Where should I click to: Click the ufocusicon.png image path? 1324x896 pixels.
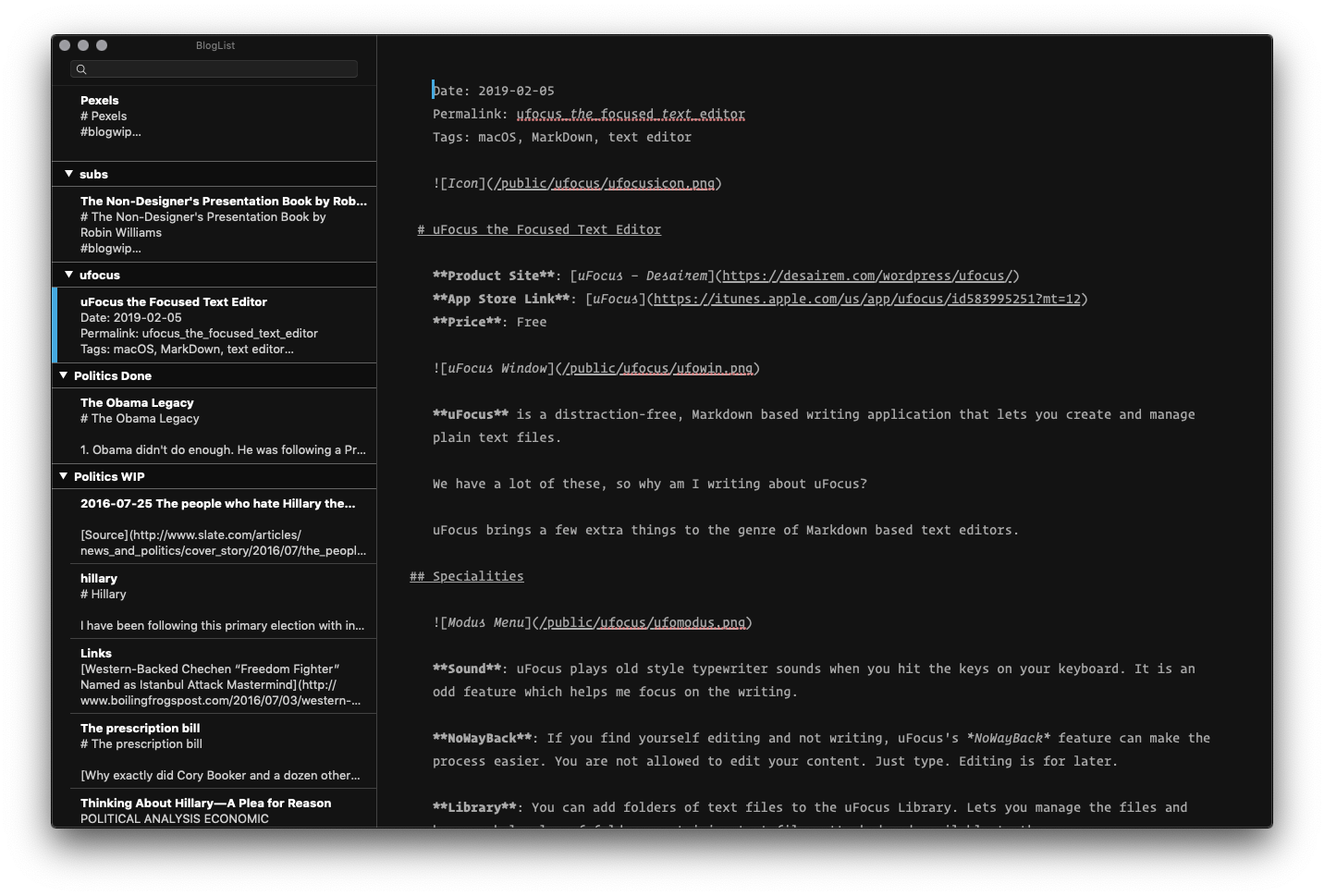pos(604,183)
